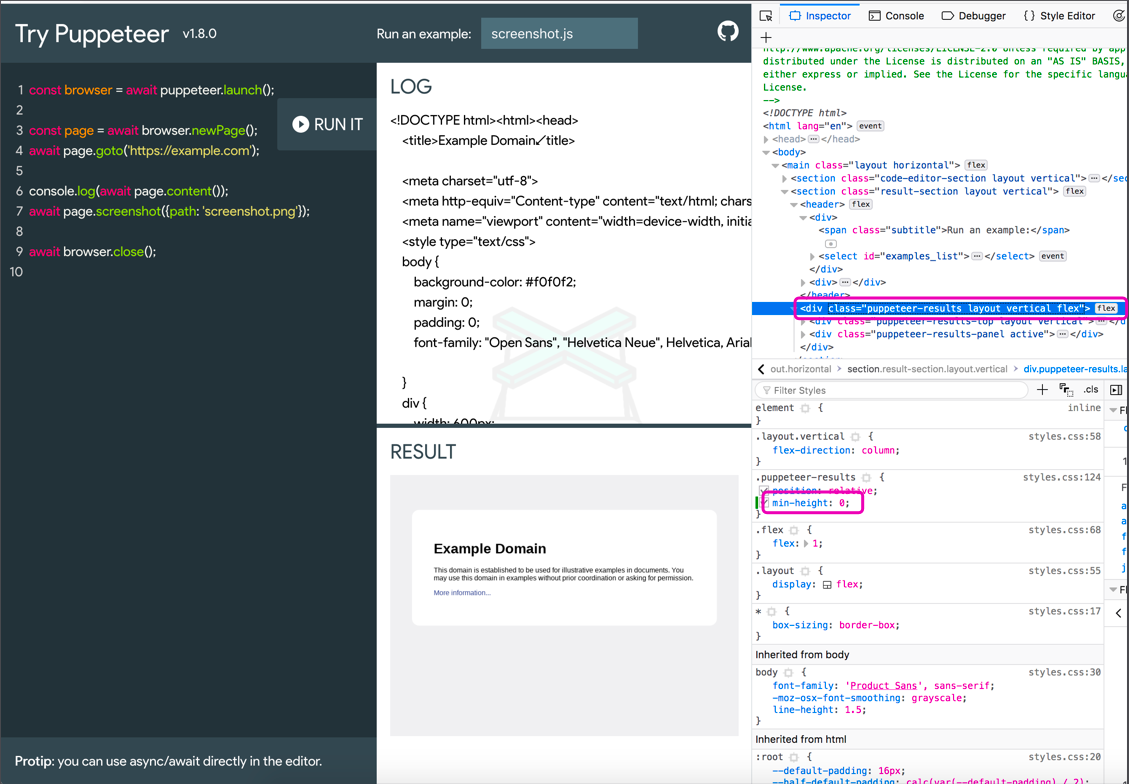Open styles.css:124 source link
Screen dimensions: 1129x784
coord(1062,477)
